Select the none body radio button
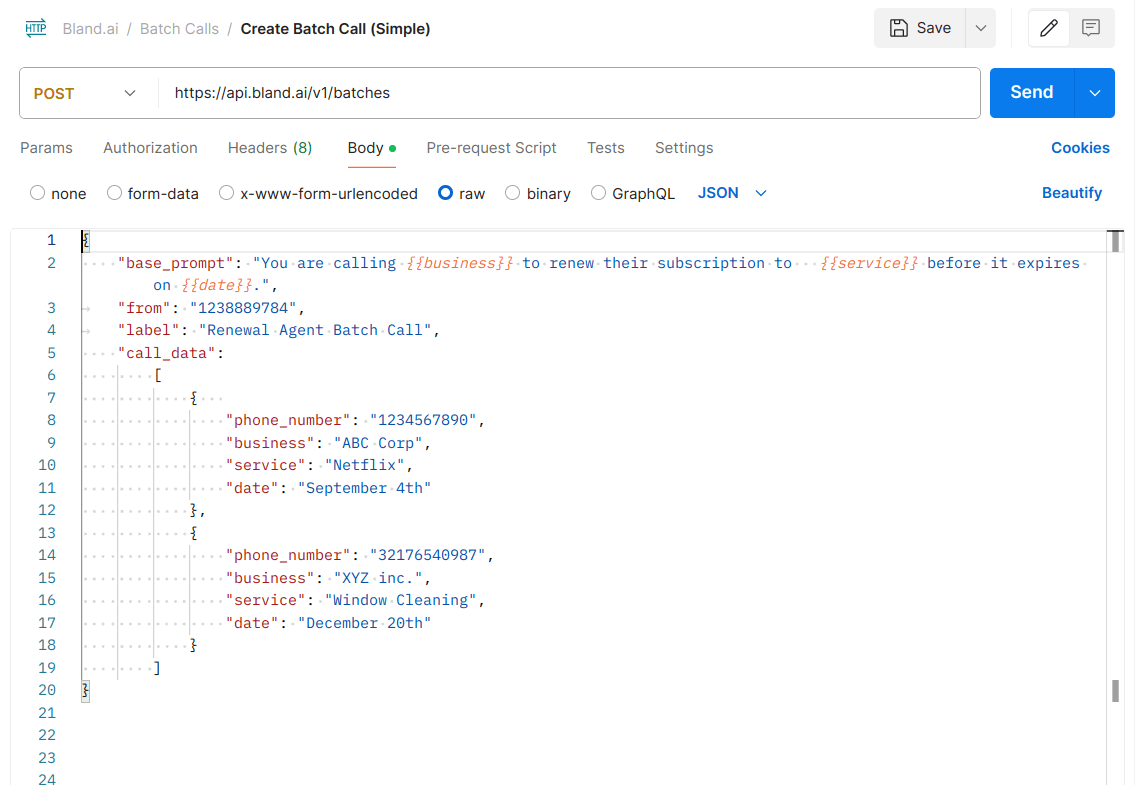Image resolution: width=1136 pixels, height=785 pixels. [37, 193]
